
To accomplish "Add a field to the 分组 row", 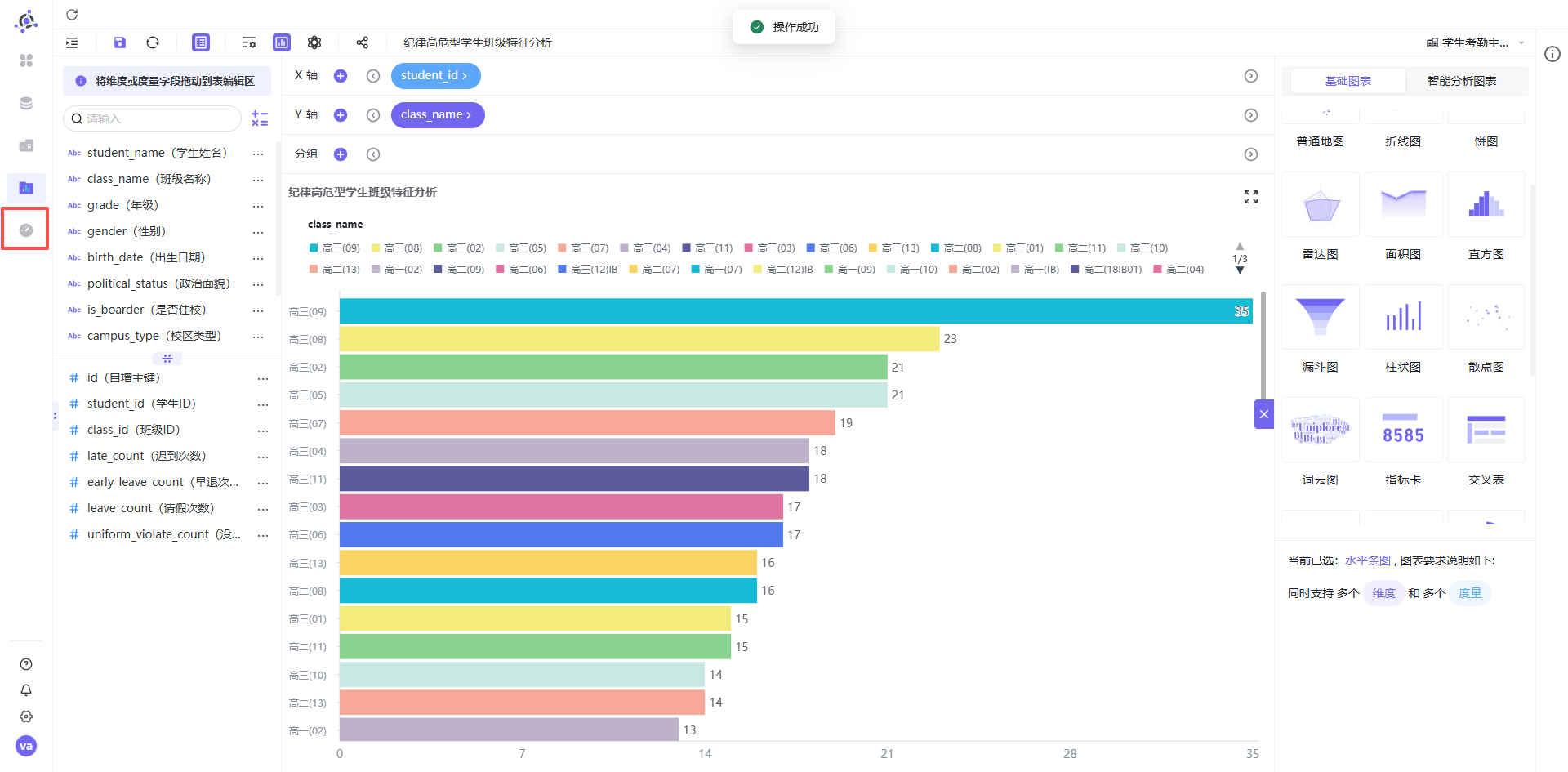I will (341, 154).
